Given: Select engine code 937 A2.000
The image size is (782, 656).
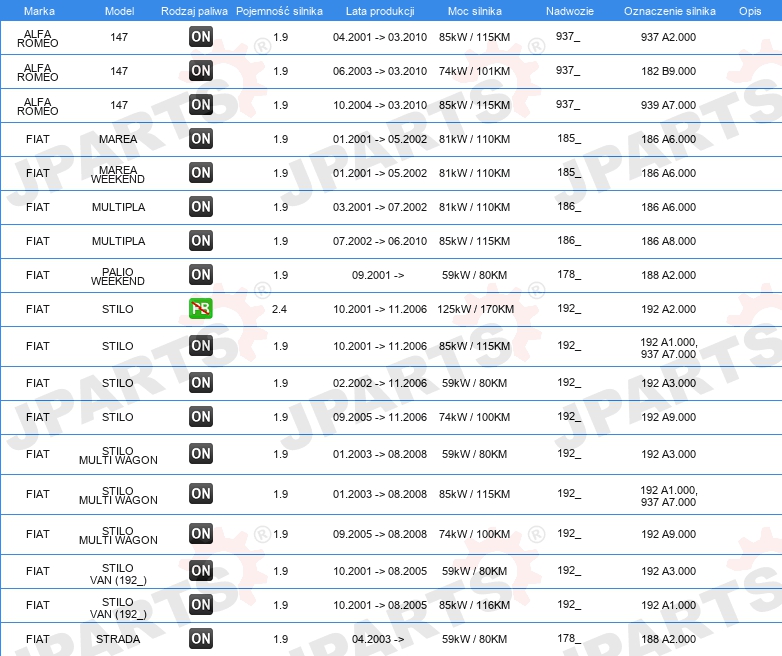Looking at the screenshot, I should coord(668,37).
